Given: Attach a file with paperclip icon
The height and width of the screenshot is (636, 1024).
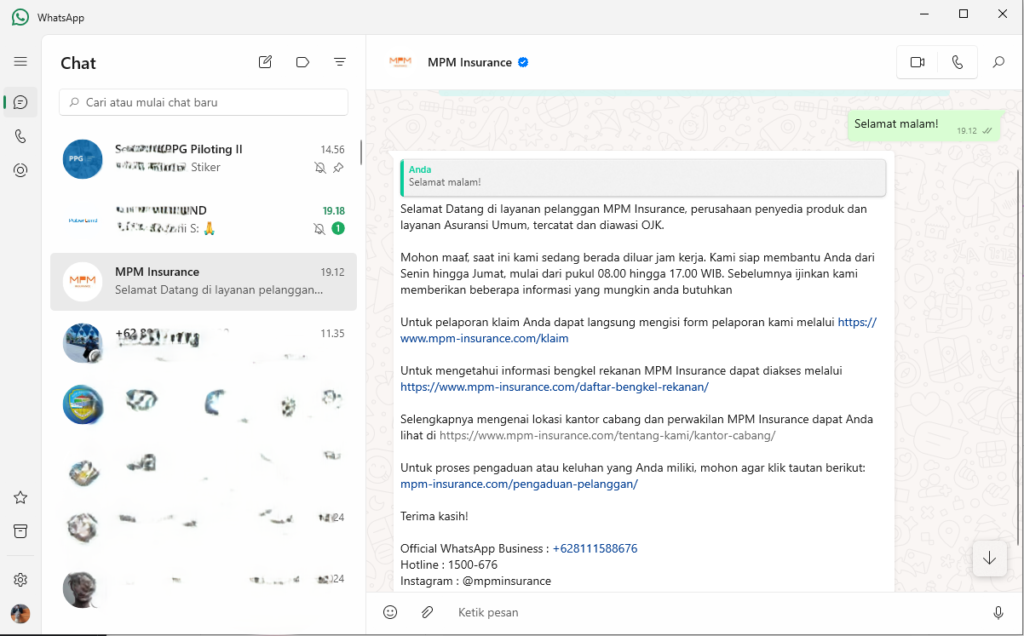Looking at the screenshot, I should [x=427, y=612].
